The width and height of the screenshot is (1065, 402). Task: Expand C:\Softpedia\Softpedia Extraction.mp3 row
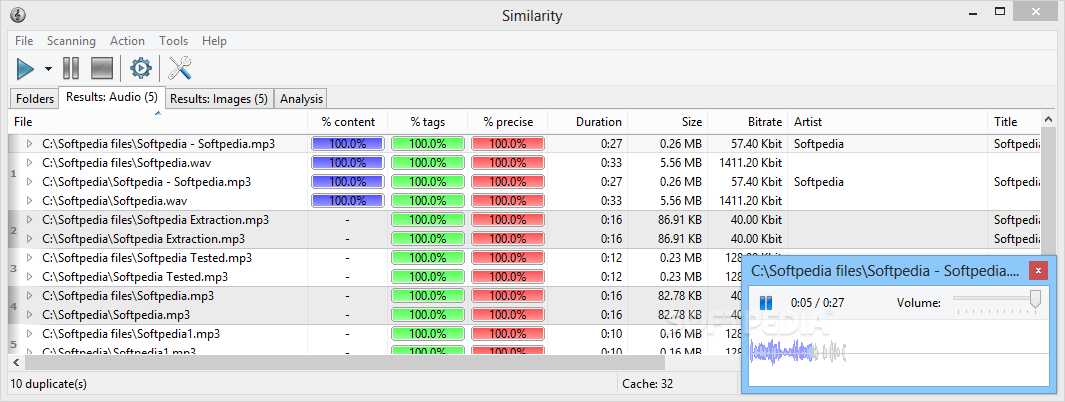29,239
